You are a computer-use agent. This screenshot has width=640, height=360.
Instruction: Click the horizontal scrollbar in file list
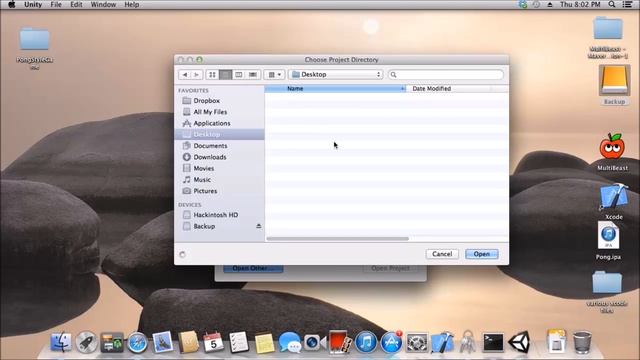point(338,239)
